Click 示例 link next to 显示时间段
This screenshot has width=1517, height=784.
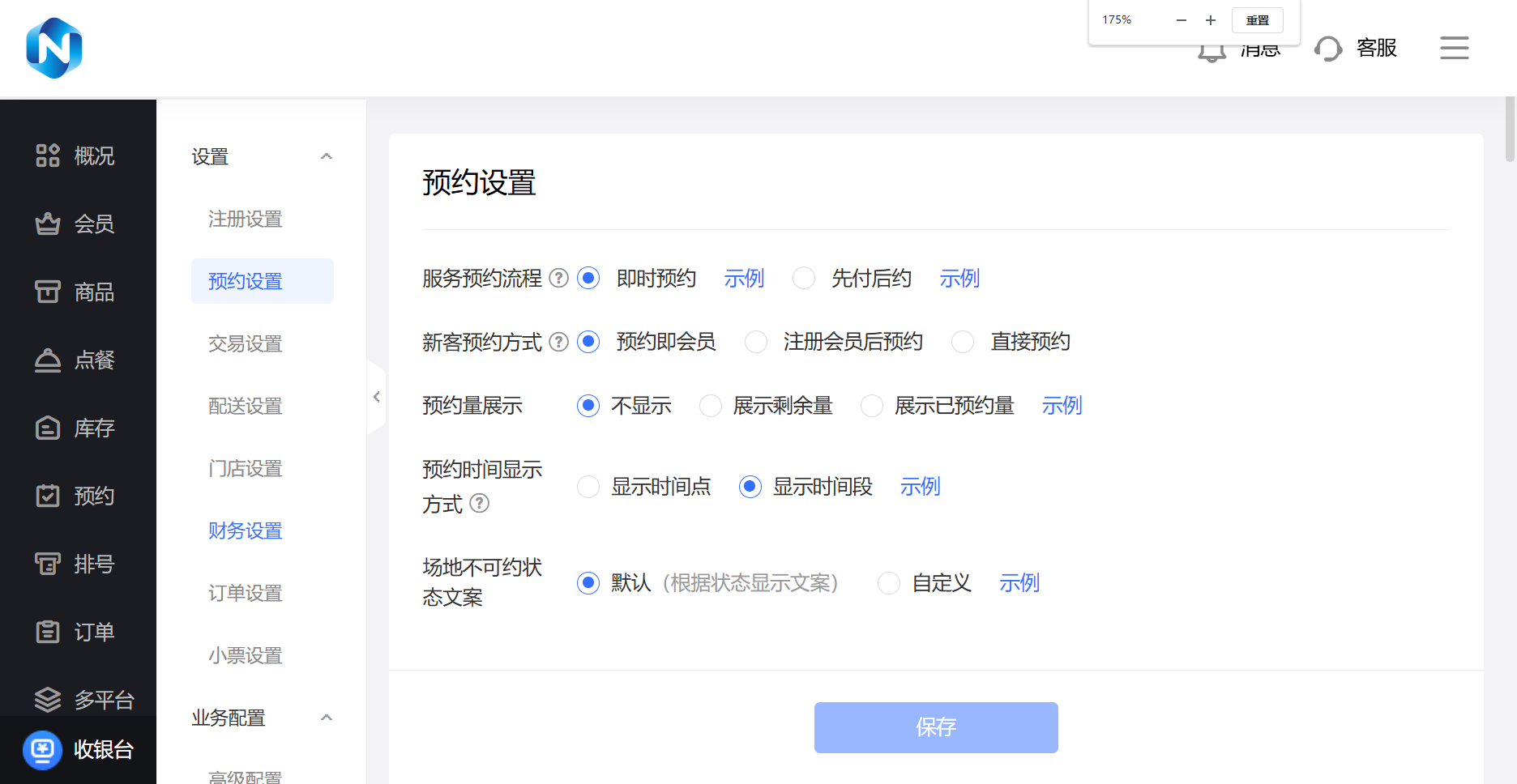[920, 487]
